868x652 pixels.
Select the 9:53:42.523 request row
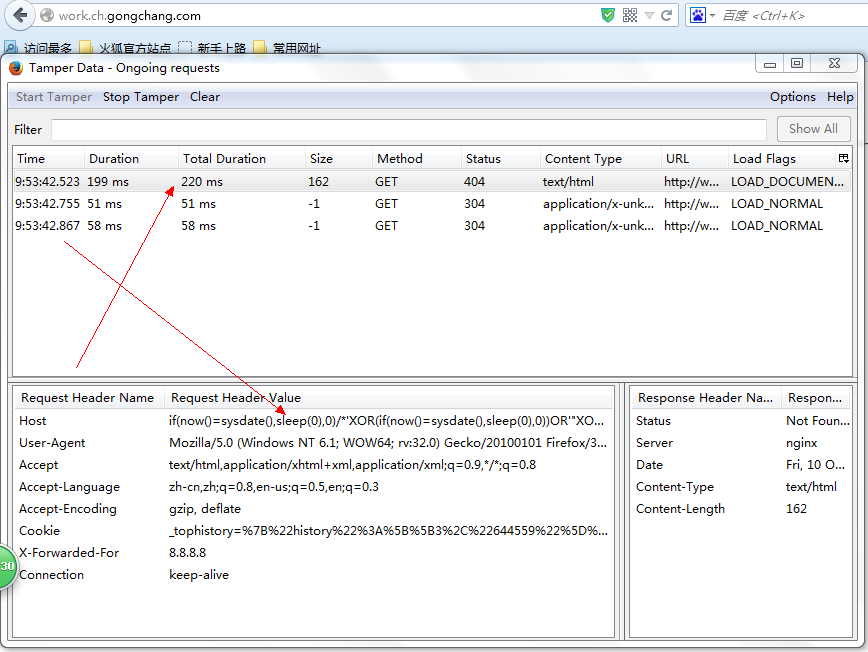click(432, 182)
